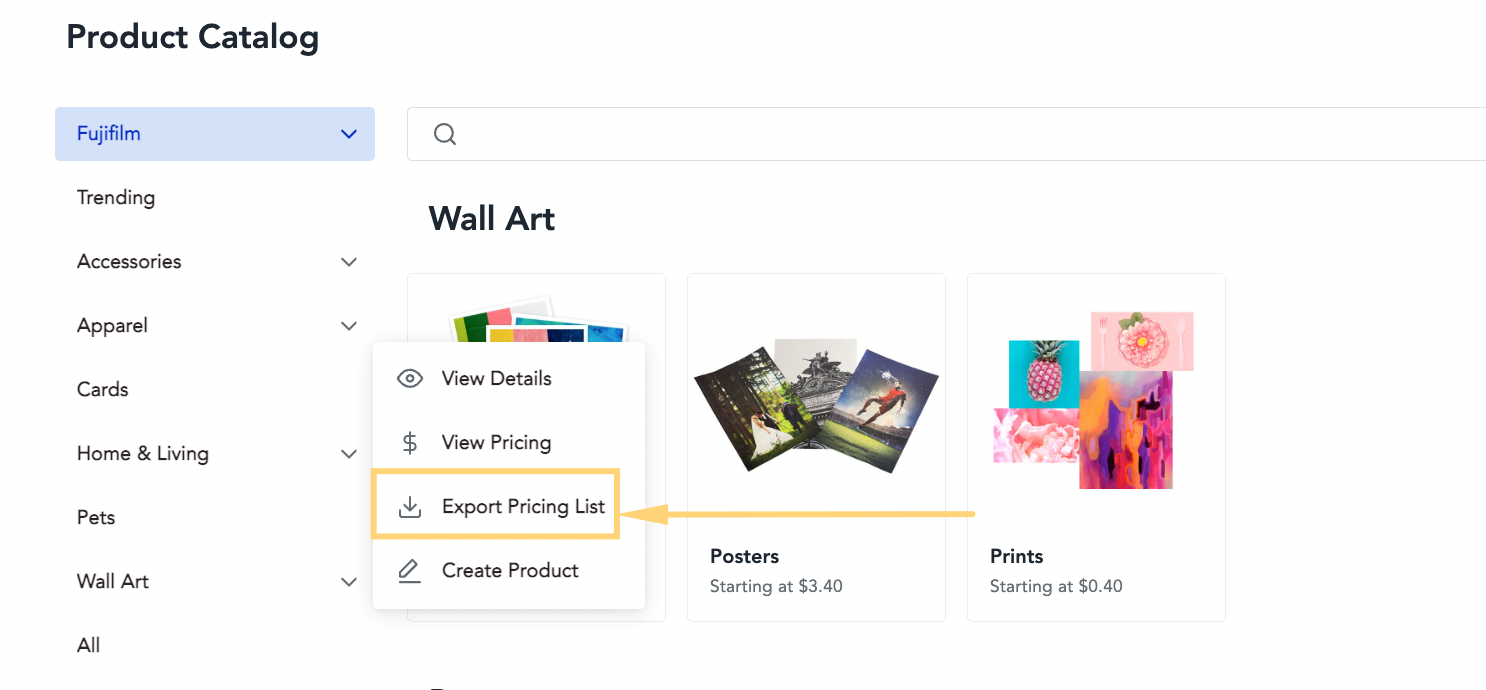Open the Pets category
The height and width of the screenshot is (690, 1486).
(96, 518)
